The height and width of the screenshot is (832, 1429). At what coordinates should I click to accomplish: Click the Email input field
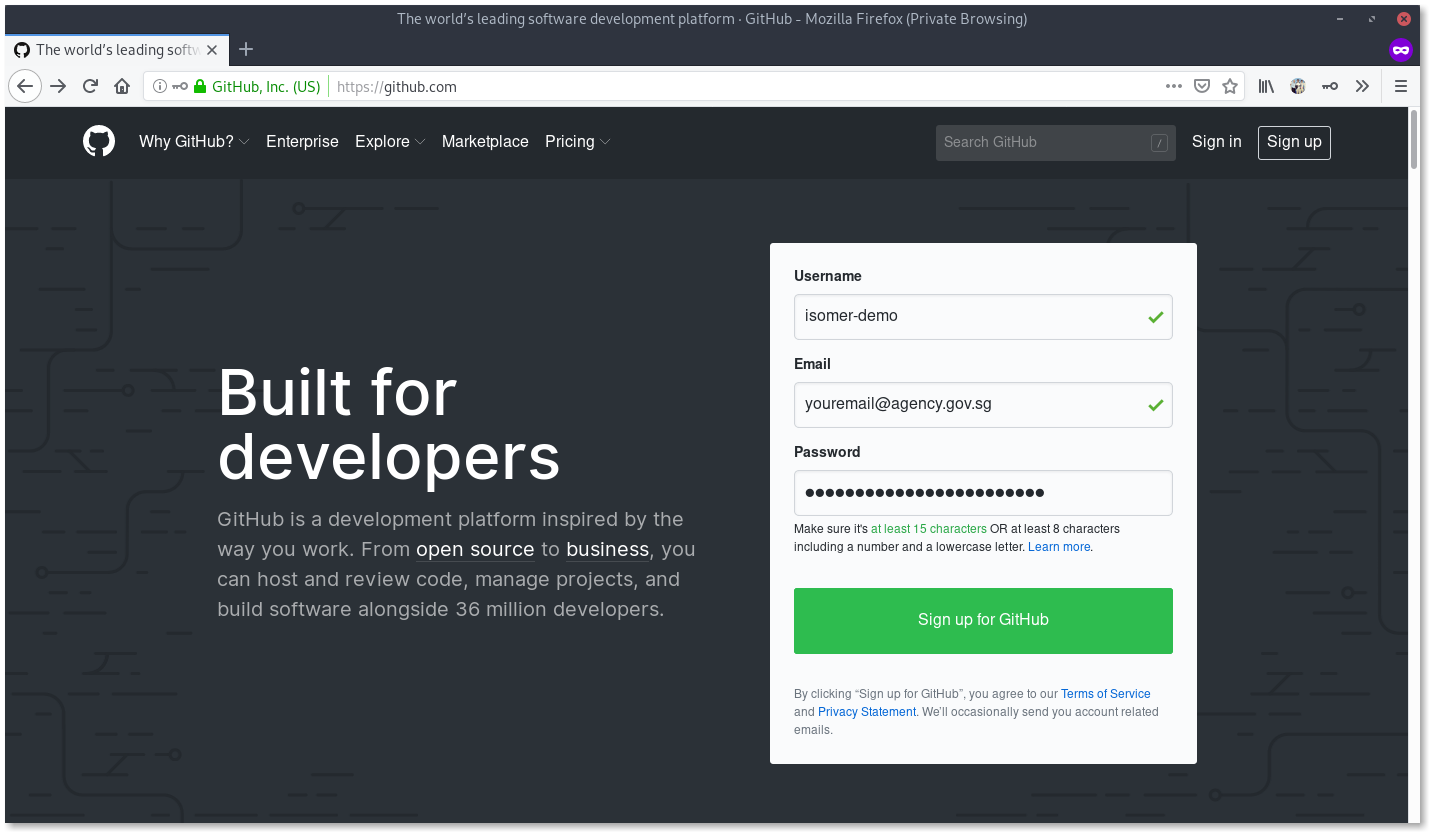(x=983, y=404)
